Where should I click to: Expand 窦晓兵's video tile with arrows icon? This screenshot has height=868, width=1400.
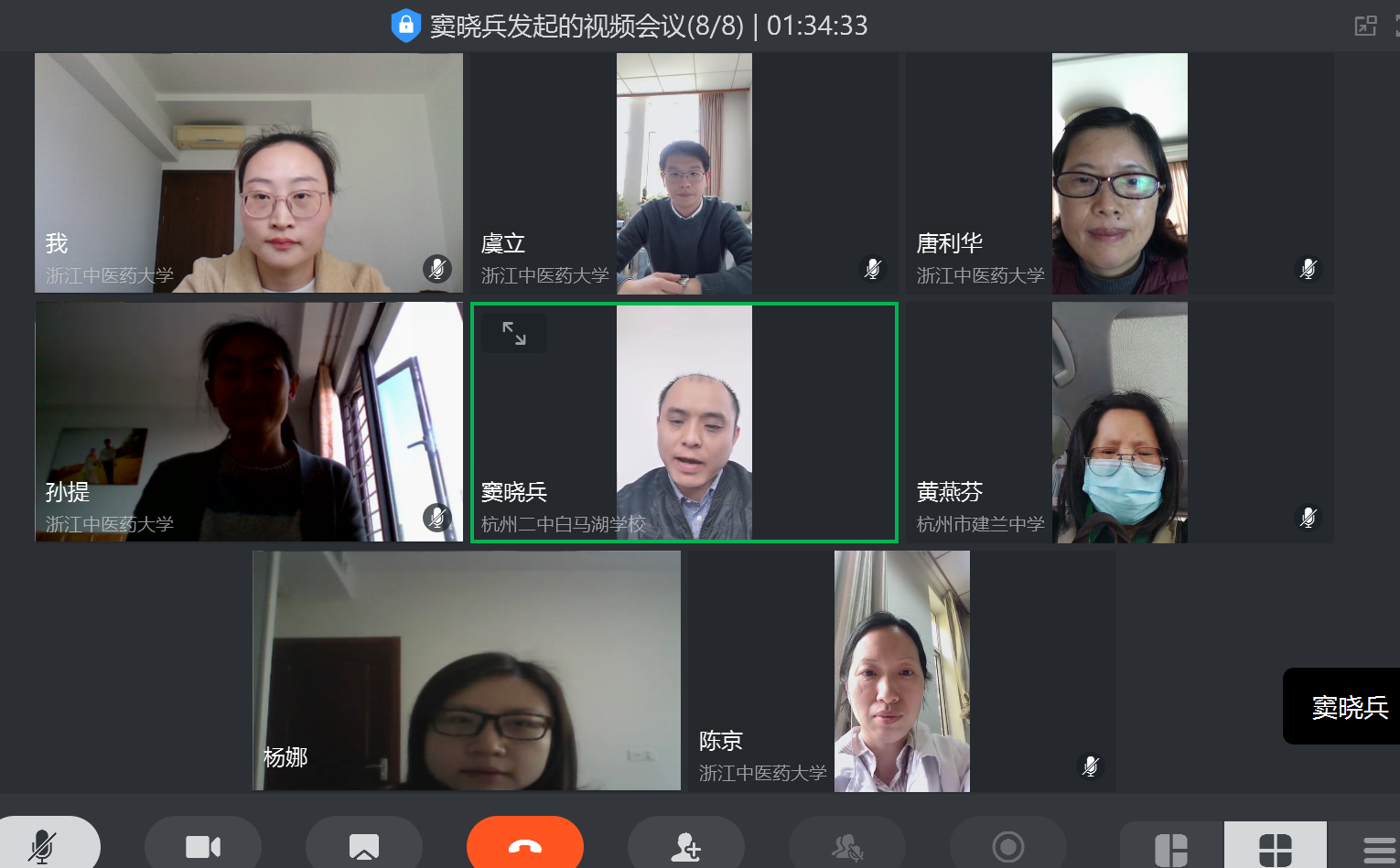coord(514,333)
